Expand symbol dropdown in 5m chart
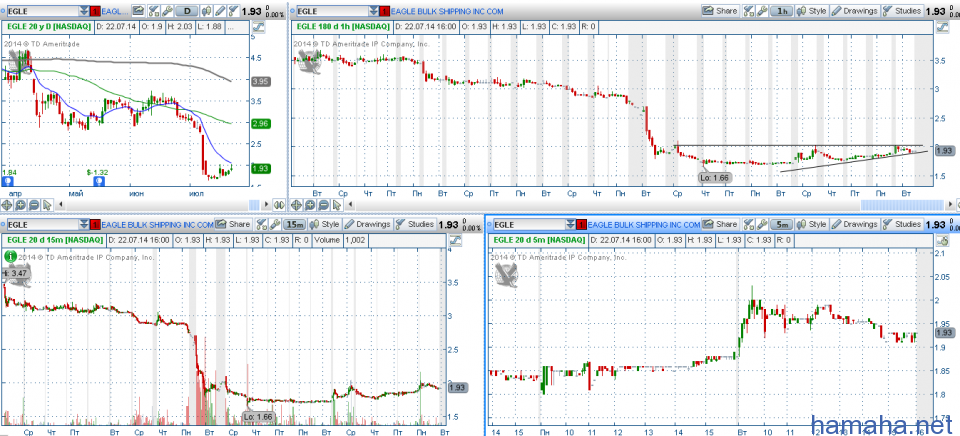This screenshot has width=960, height=436. click(x=571, y=224)
